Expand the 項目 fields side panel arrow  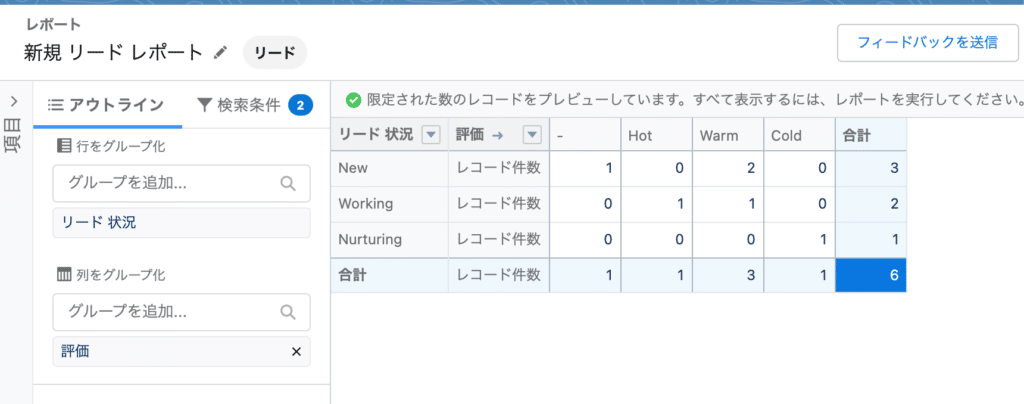(x=15, y=102)
